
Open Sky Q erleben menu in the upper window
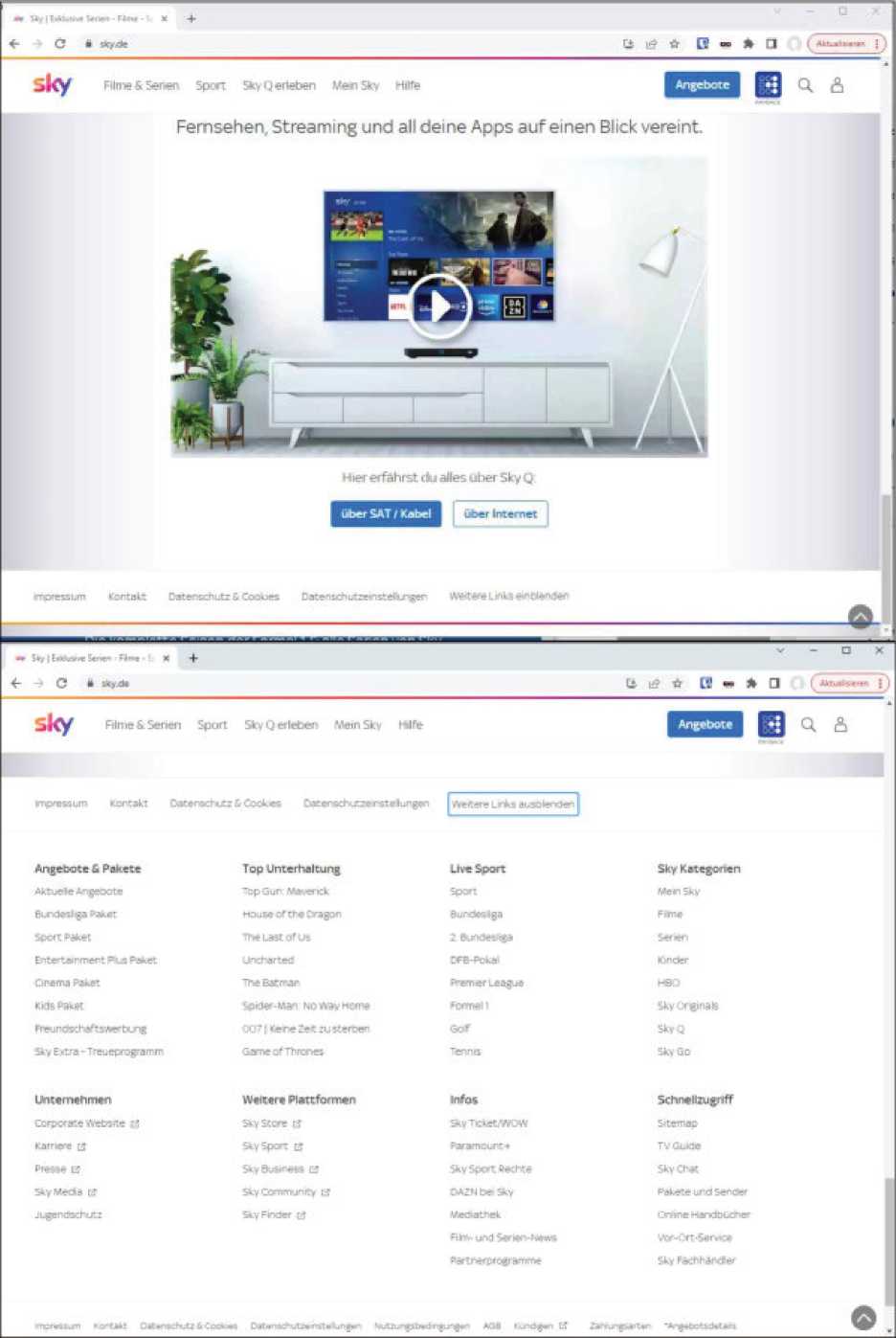[279, 85]
